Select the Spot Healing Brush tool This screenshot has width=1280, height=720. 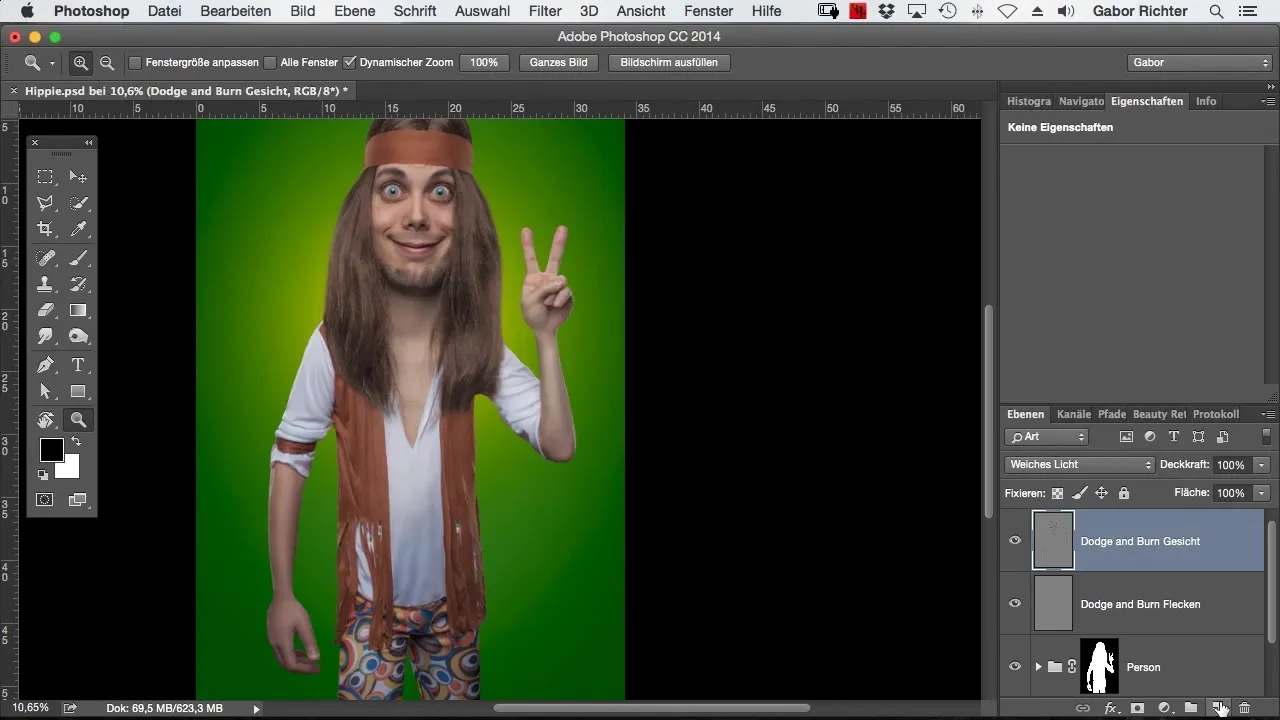(x=45, y=258)
